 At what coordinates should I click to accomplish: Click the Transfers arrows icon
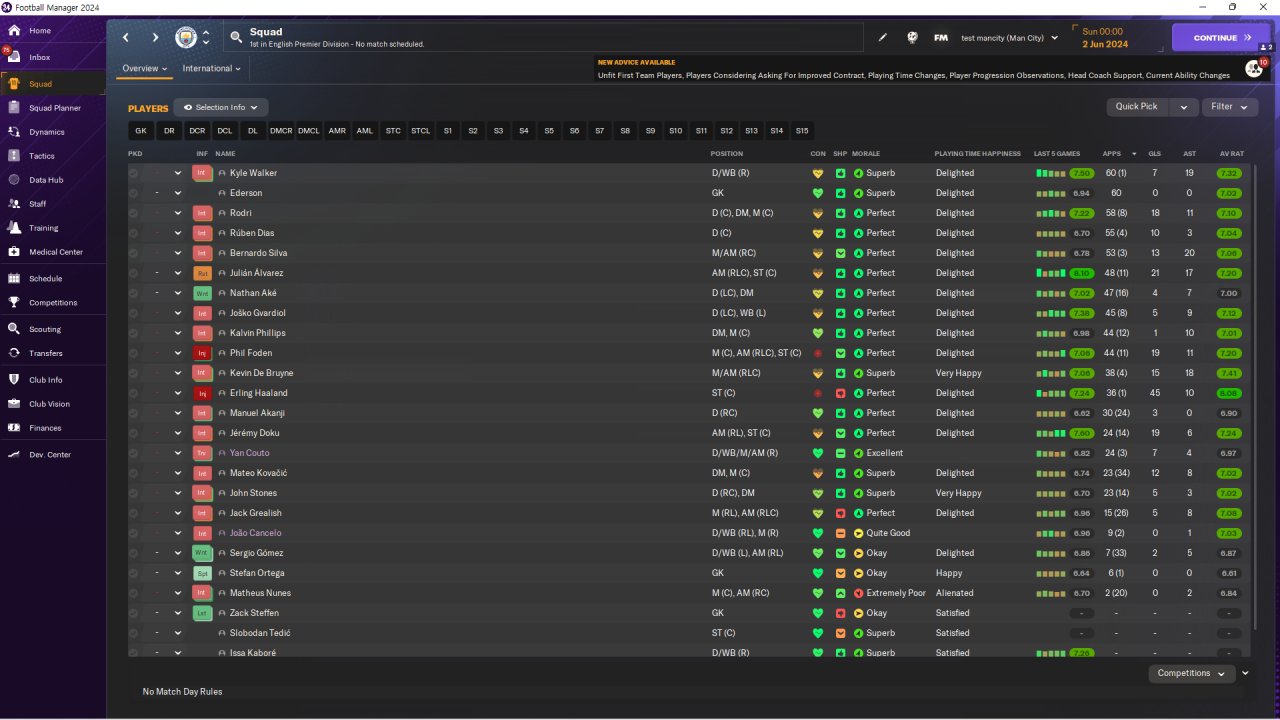click(x=14, y=353)
